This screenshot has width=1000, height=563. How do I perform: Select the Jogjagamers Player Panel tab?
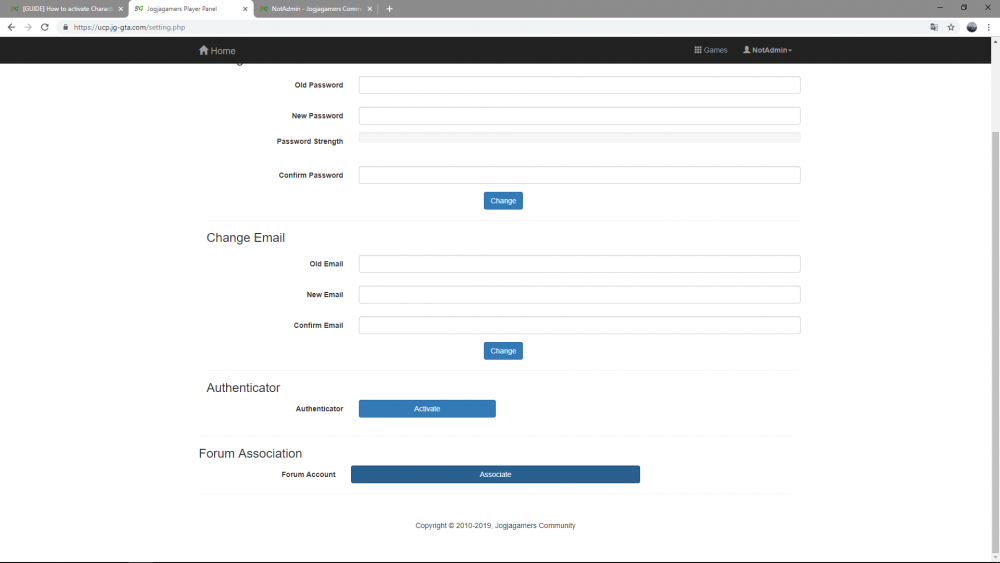[190, 9]
